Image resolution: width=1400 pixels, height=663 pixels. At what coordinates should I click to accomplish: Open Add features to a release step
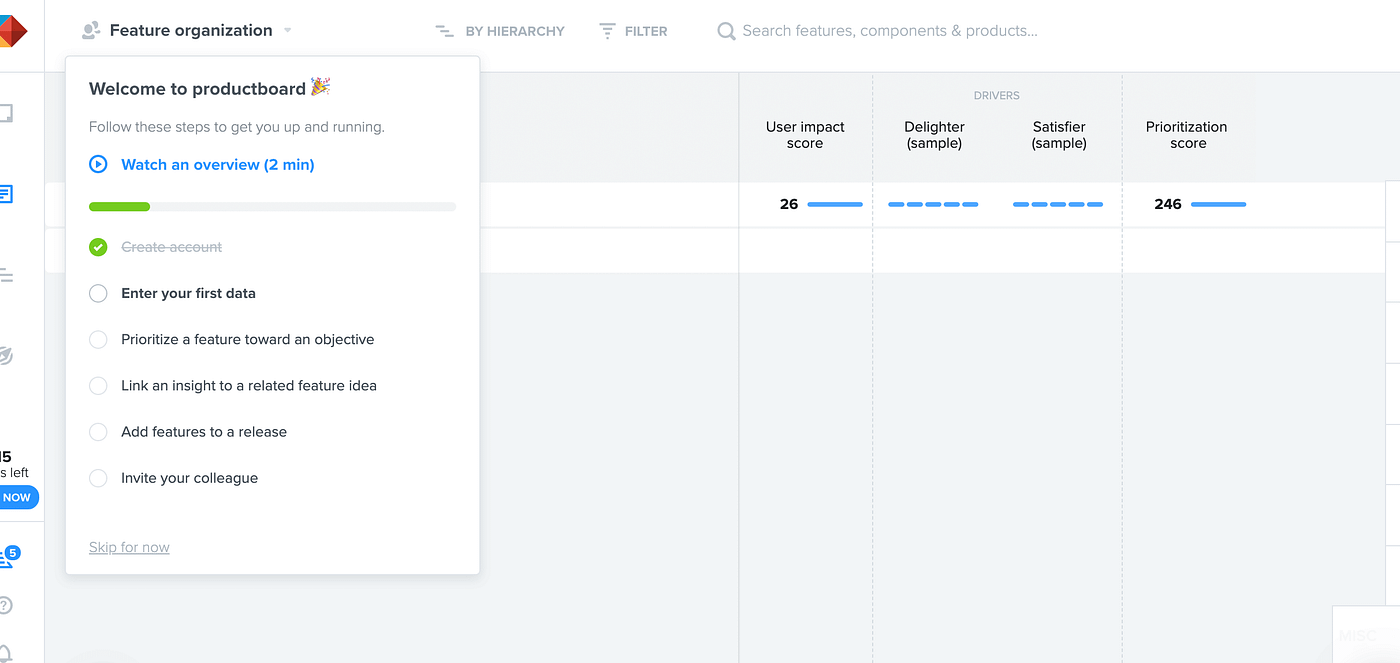click(204, 432)
